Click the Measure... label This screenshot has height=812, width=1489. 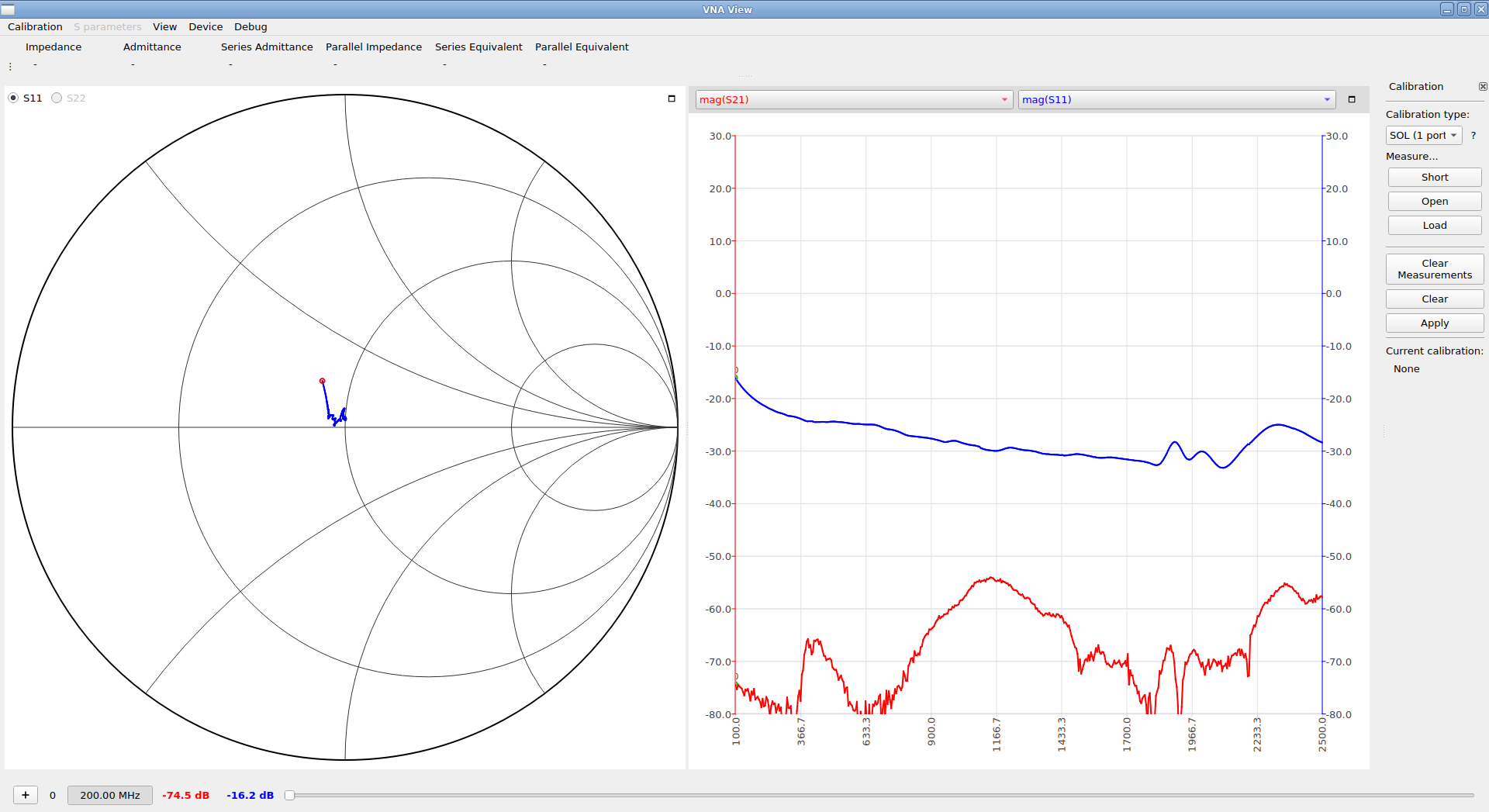[1411, 157]
